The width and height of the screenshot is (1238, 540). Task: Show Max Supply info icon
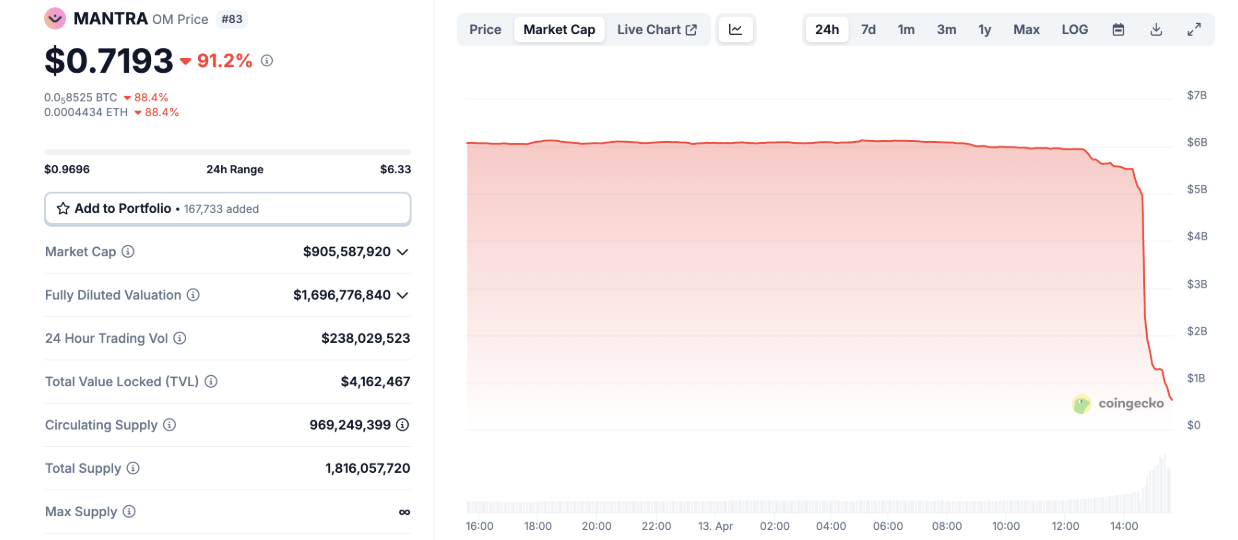(x=129, y=512)
